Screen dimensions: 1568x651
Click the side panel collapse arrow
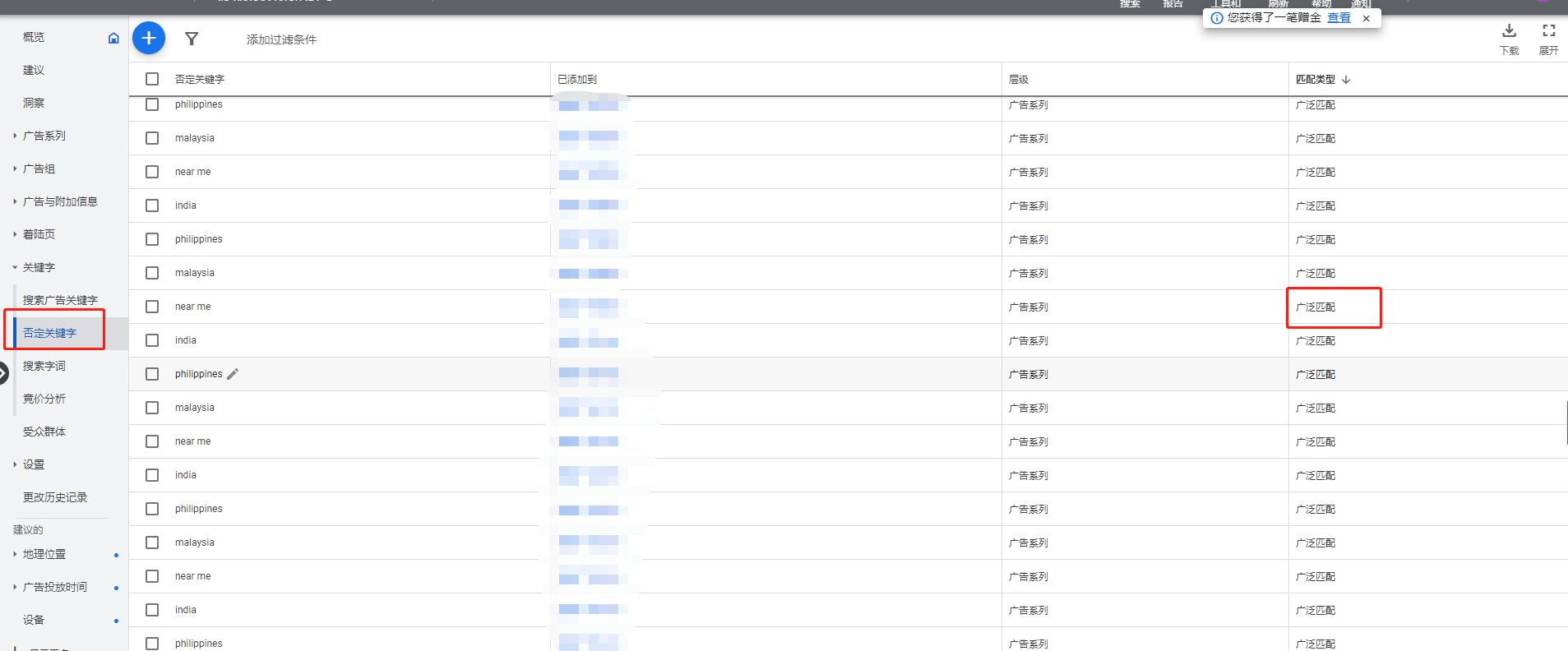[3, 372]
